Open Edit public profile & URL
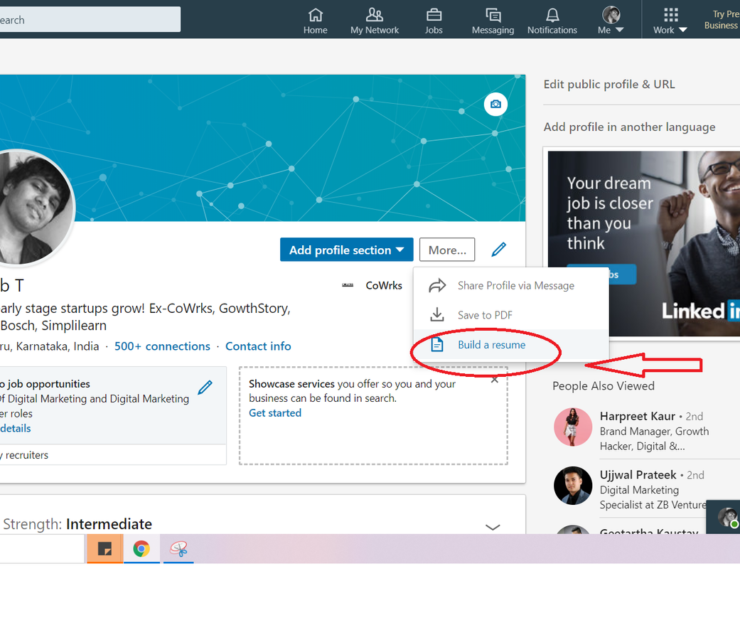This screenshot has height=640, width=740. (609, 84)
